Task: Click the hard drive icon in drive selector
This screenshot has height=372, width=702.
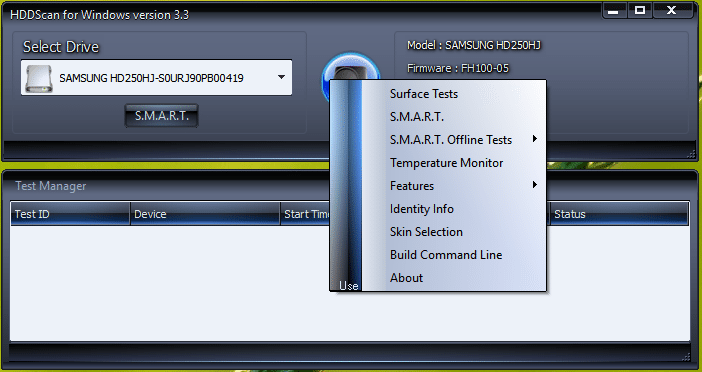Action: (x=39, y=78)
